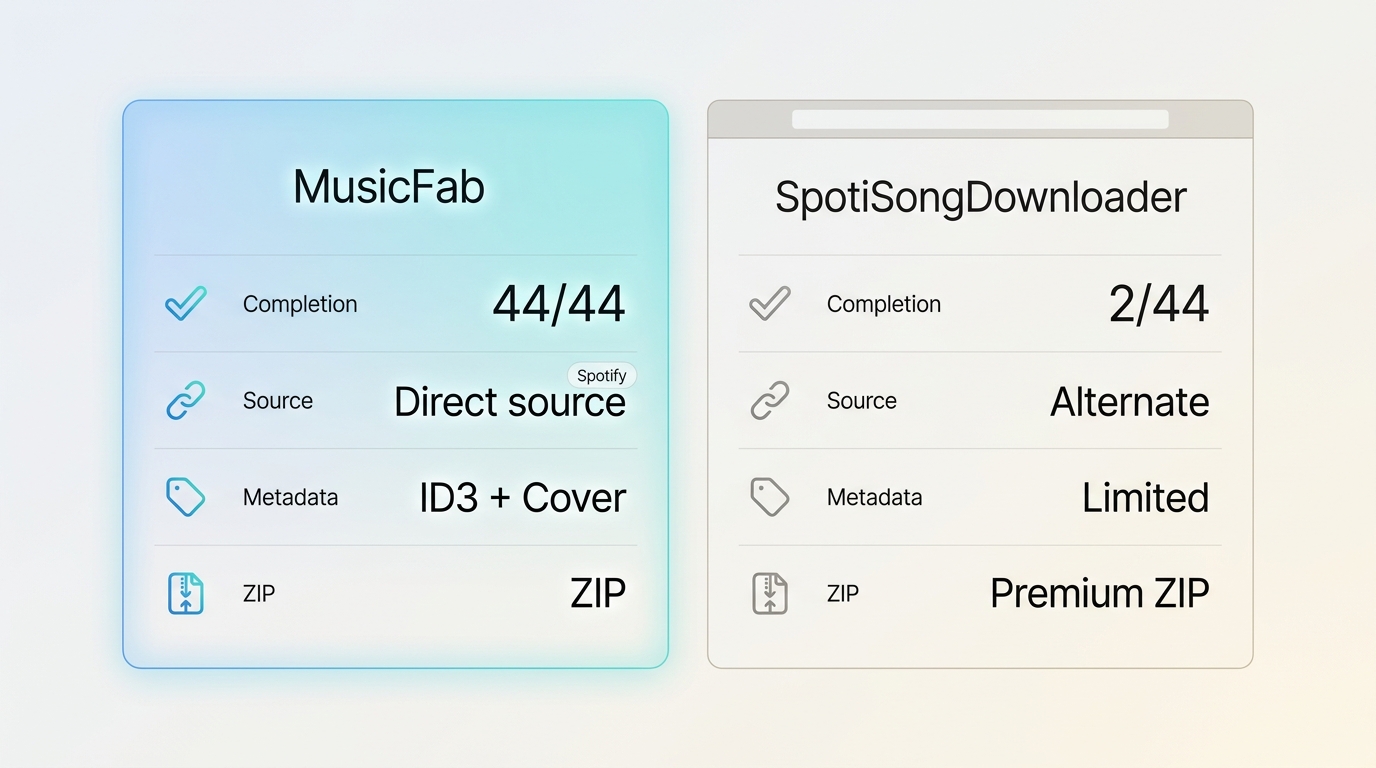The image size is (1376, 768).
Task: Click the 44/44 completion value
Action: tap(559, 304)
